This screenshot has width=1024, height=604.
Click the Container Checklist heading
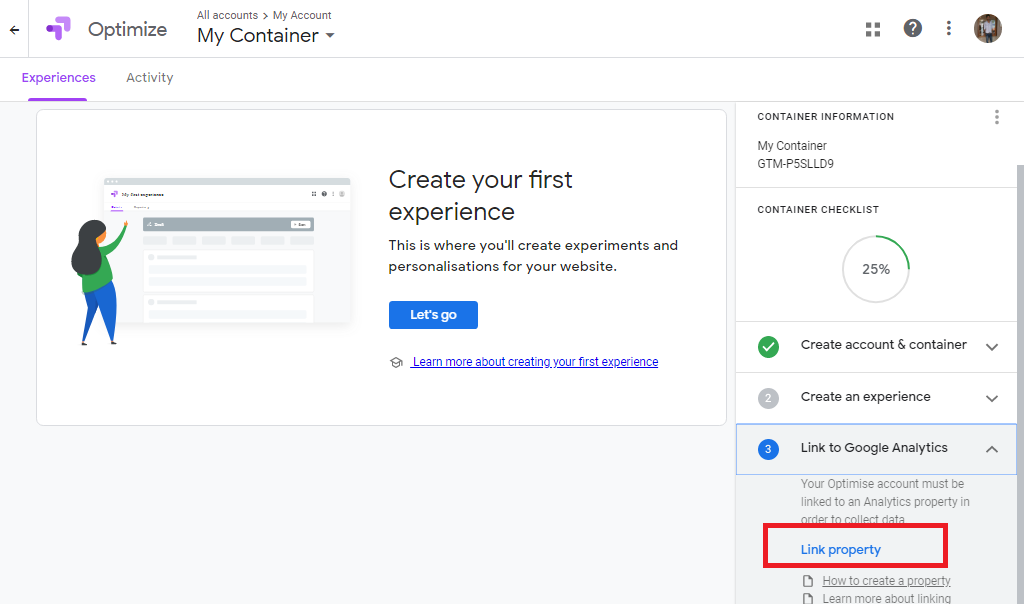tap(818, 210)
